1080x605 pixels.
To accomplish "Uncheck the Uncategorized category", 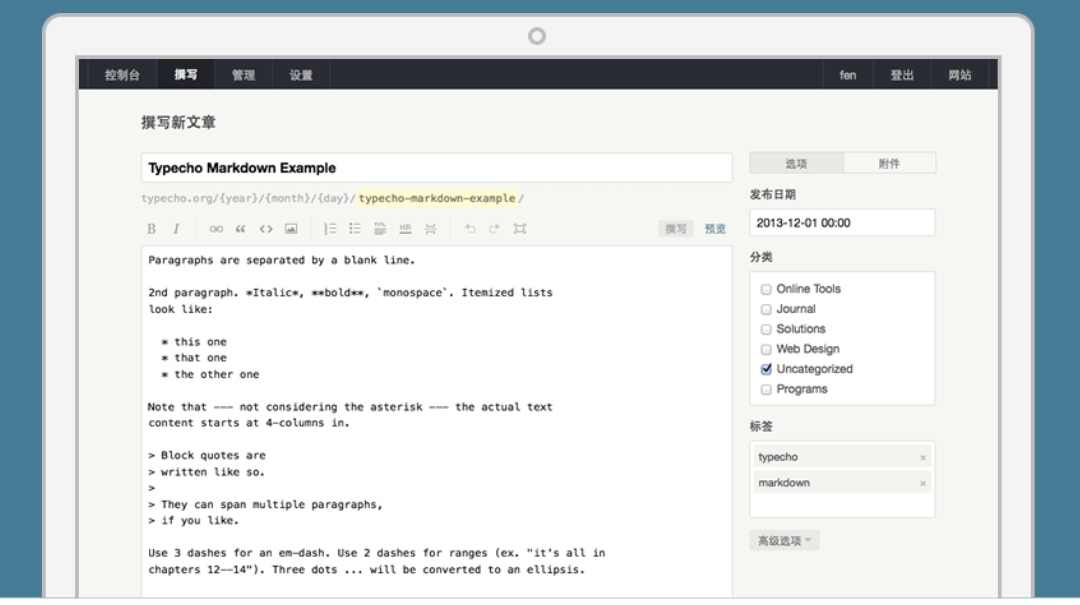I will click(x=766, y=369).
